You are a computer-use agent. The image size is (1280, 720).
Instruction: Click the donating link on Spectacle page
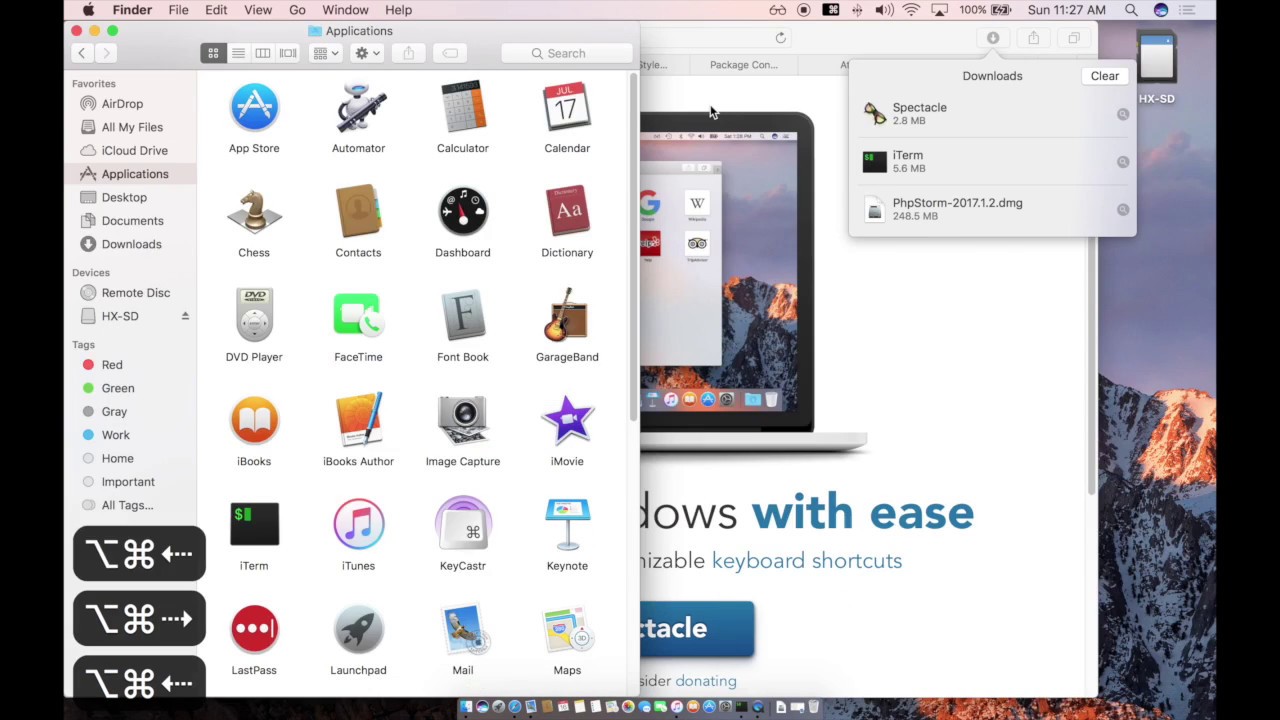(x=706, y=681)
